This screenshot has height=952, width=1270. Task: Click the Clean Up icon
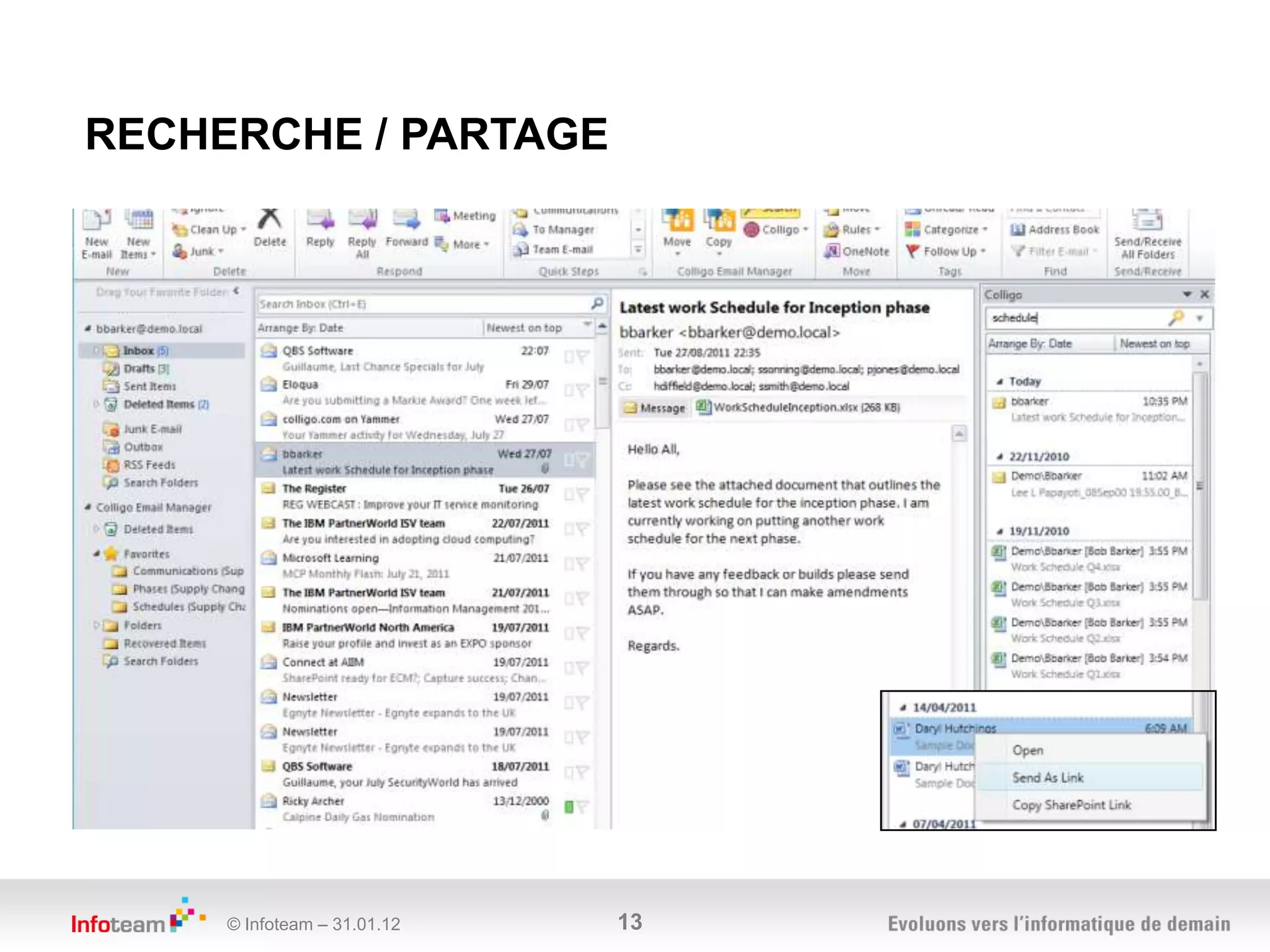click(x=180, y=230)
